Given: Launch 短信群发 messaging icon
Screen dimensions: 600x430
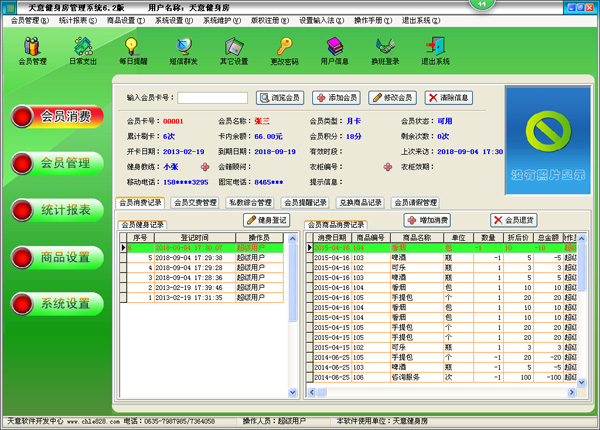Looking at the screenshot, I should (x=182, y=50).
